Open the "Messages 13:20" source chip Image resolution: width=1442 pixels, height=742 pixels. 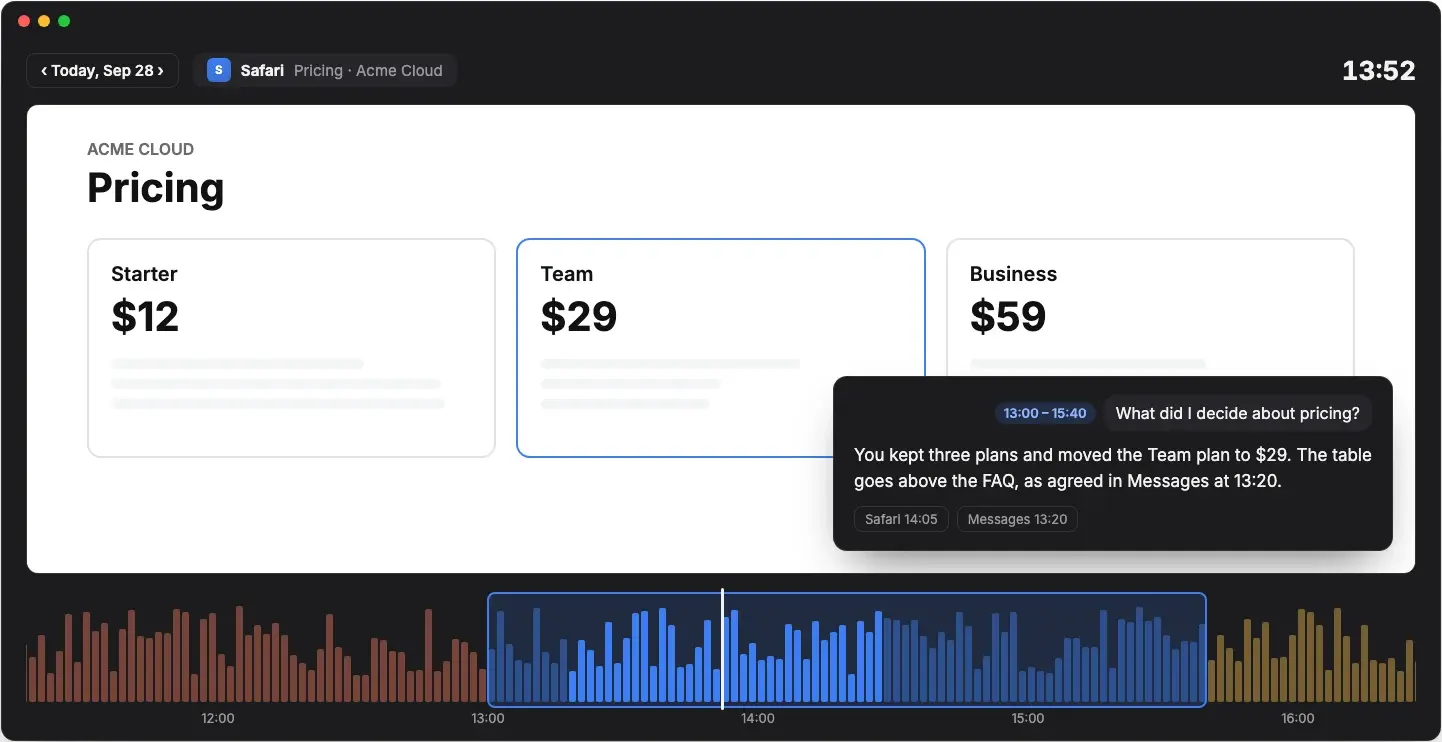[x=1017, y=519]
